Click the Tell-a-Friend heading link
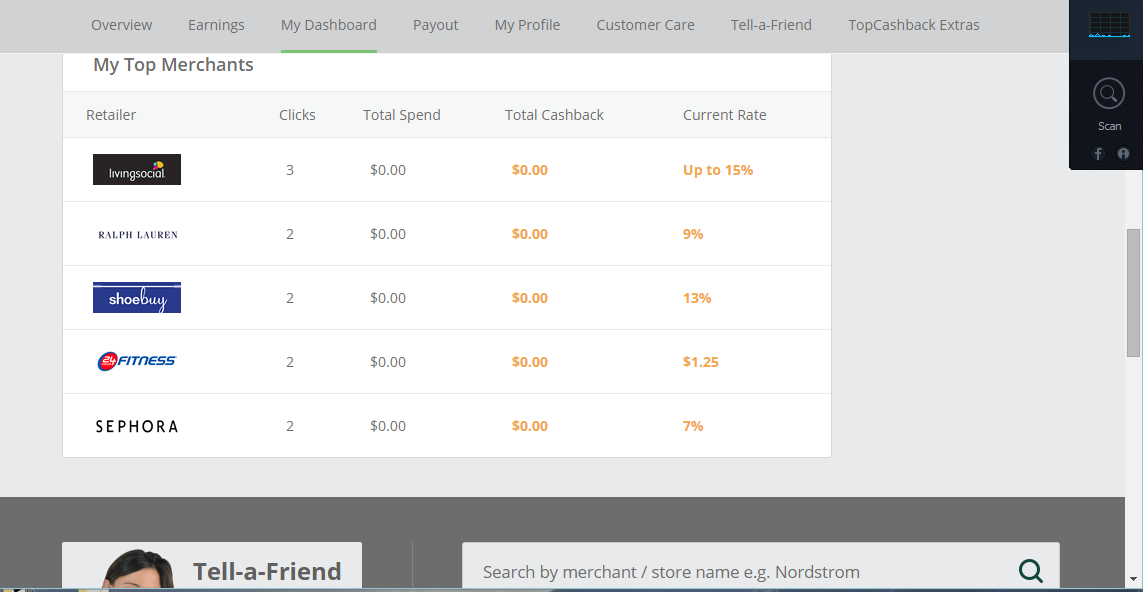Viewport: 1143px width, 592px height. (267, 571)
